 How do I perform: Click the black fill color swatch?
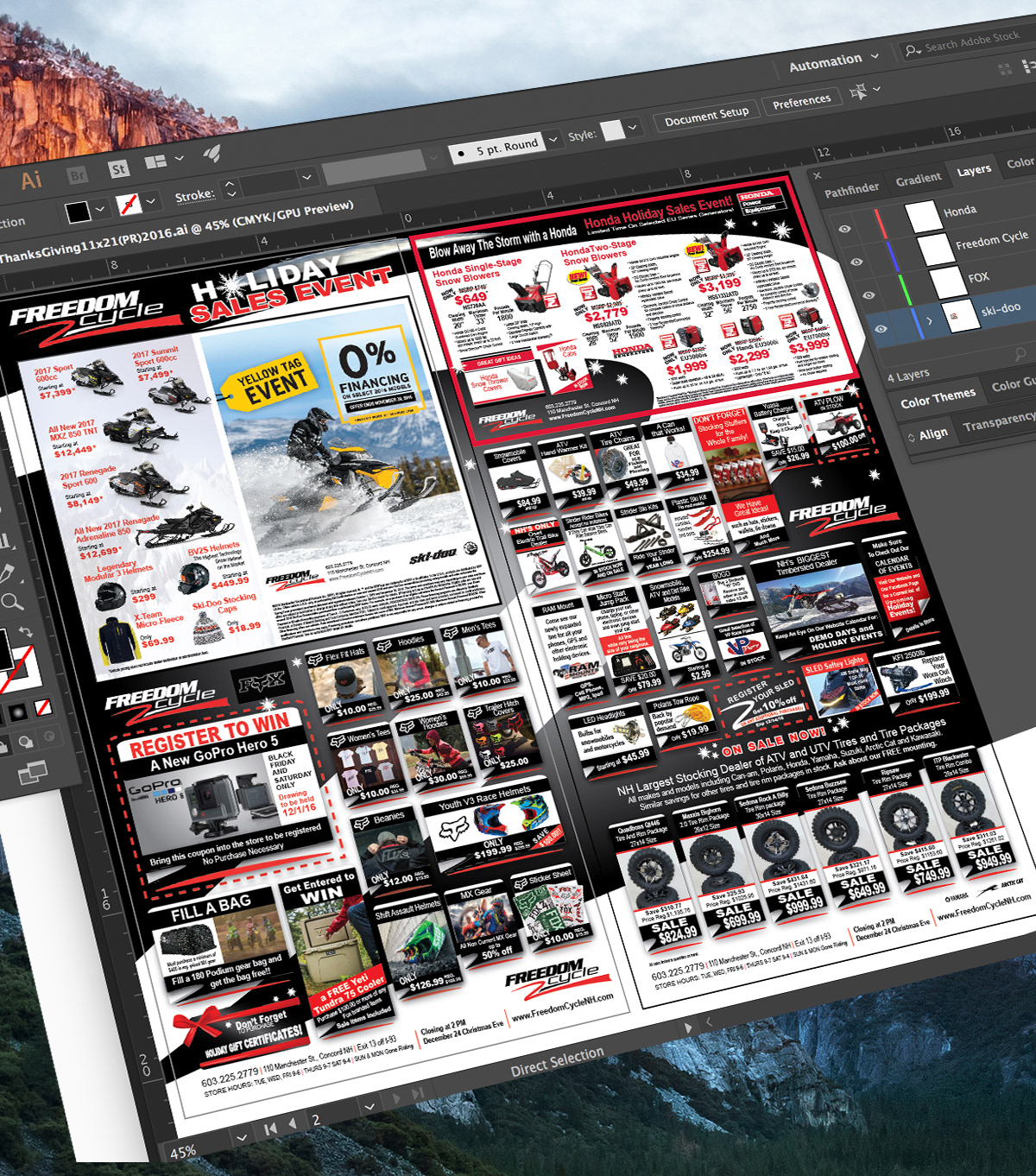click(78, 212)
